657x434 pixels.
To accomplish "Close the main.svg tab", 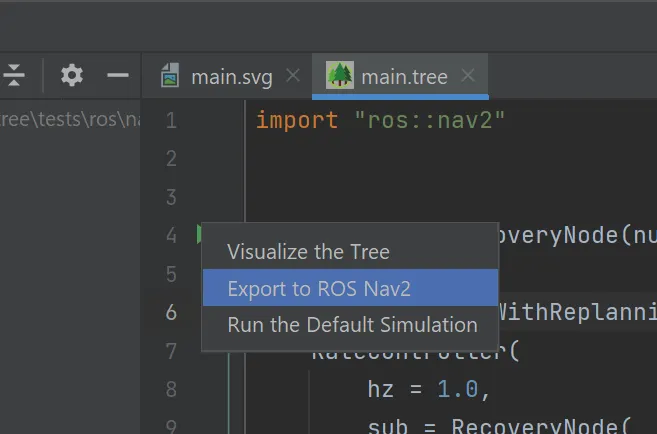I will point(293,76).
